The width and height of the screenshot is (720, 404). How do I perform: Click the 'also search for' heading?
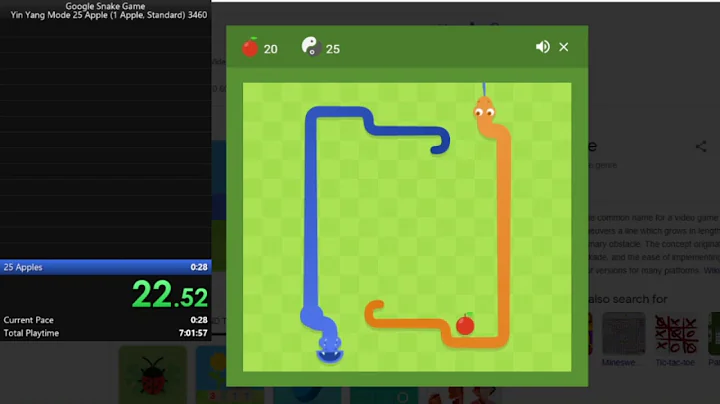coord(627,299)
